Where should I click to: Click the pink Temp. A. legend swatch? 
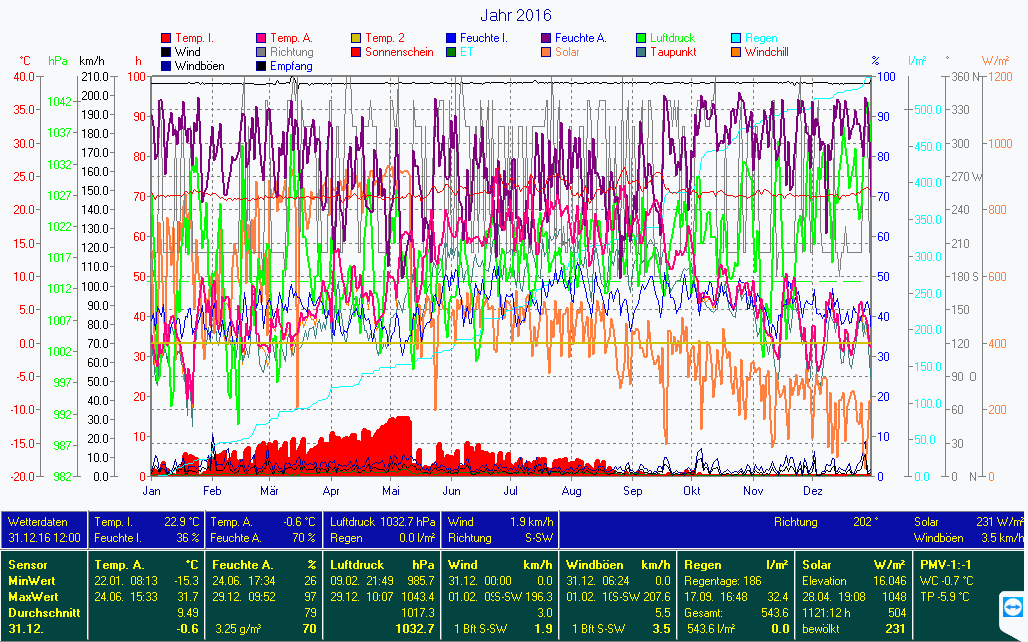(262, 38)
